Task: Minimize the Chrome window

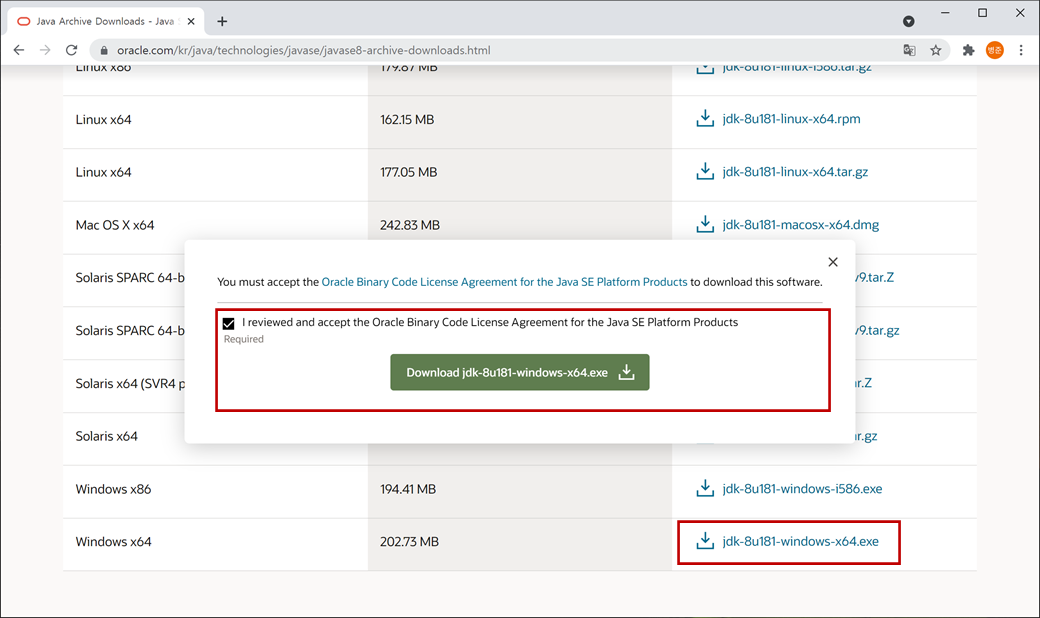Action: click(x=945, y=13)
